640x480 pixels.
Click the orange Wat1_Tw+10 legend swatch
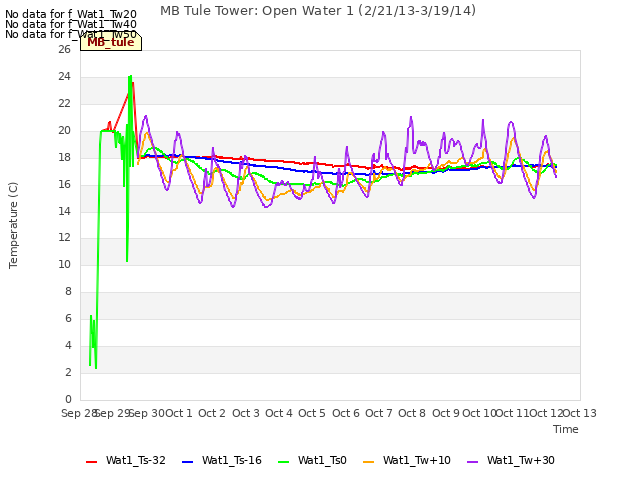pyautogui.click(x=368, y=462)
